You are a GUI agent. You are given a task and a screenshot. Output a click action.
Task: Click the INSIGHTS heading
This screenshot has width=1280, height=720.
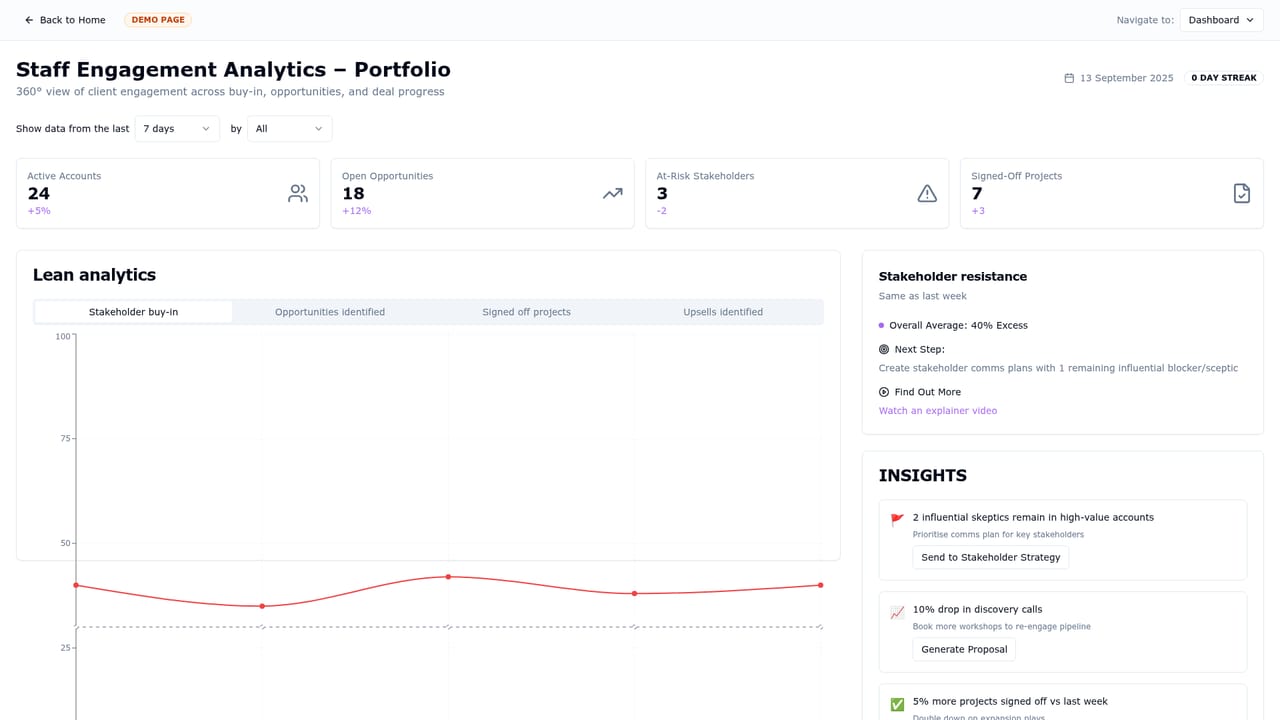922,476
